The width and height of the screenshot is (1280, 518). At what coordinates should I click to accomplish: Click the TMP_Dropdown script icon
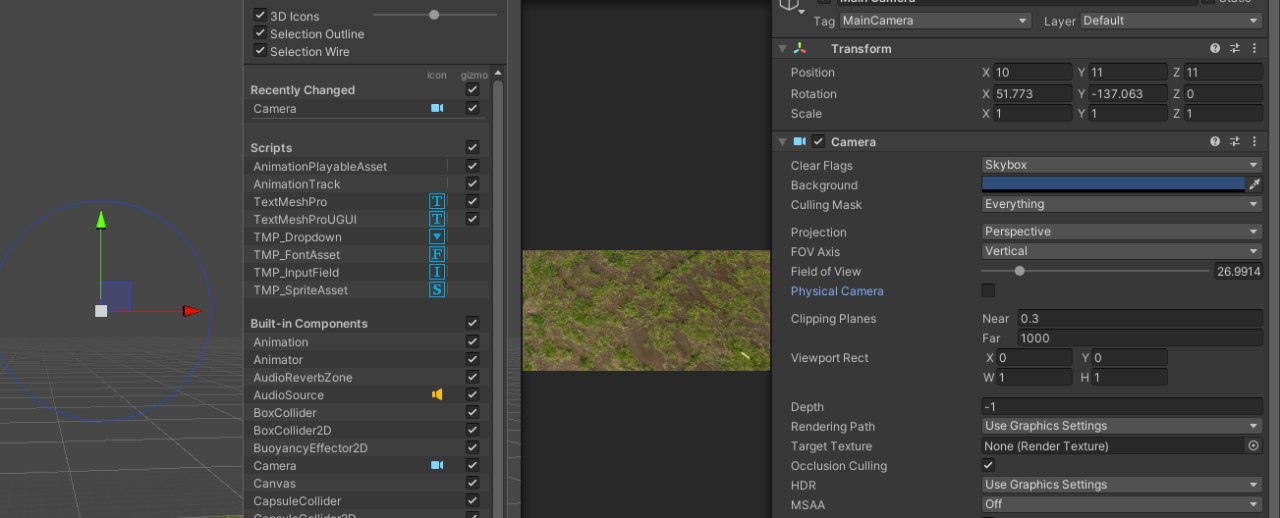(436, 237)
